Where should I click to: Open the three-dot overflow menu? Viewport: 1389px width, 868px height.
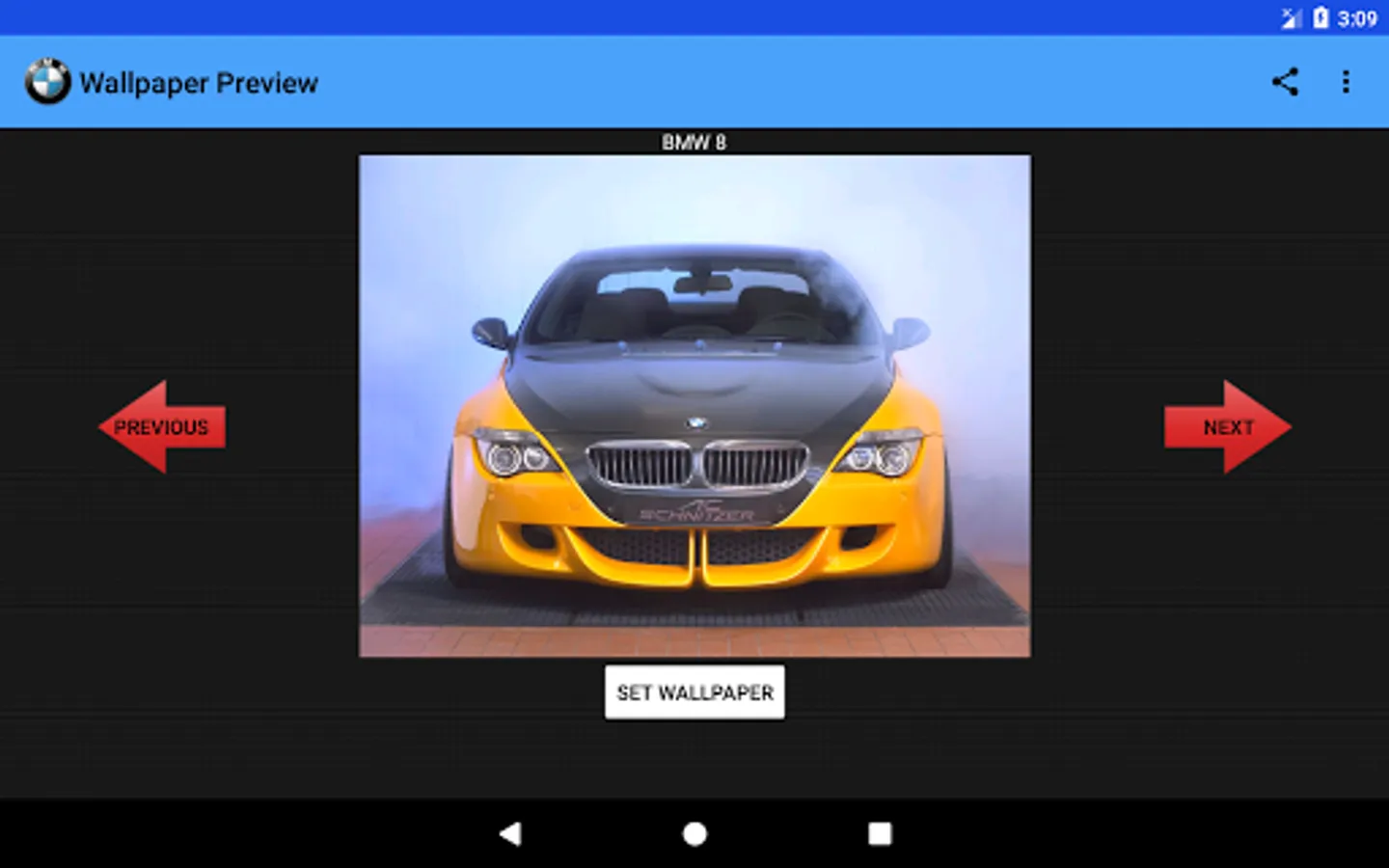point(1346,82)
